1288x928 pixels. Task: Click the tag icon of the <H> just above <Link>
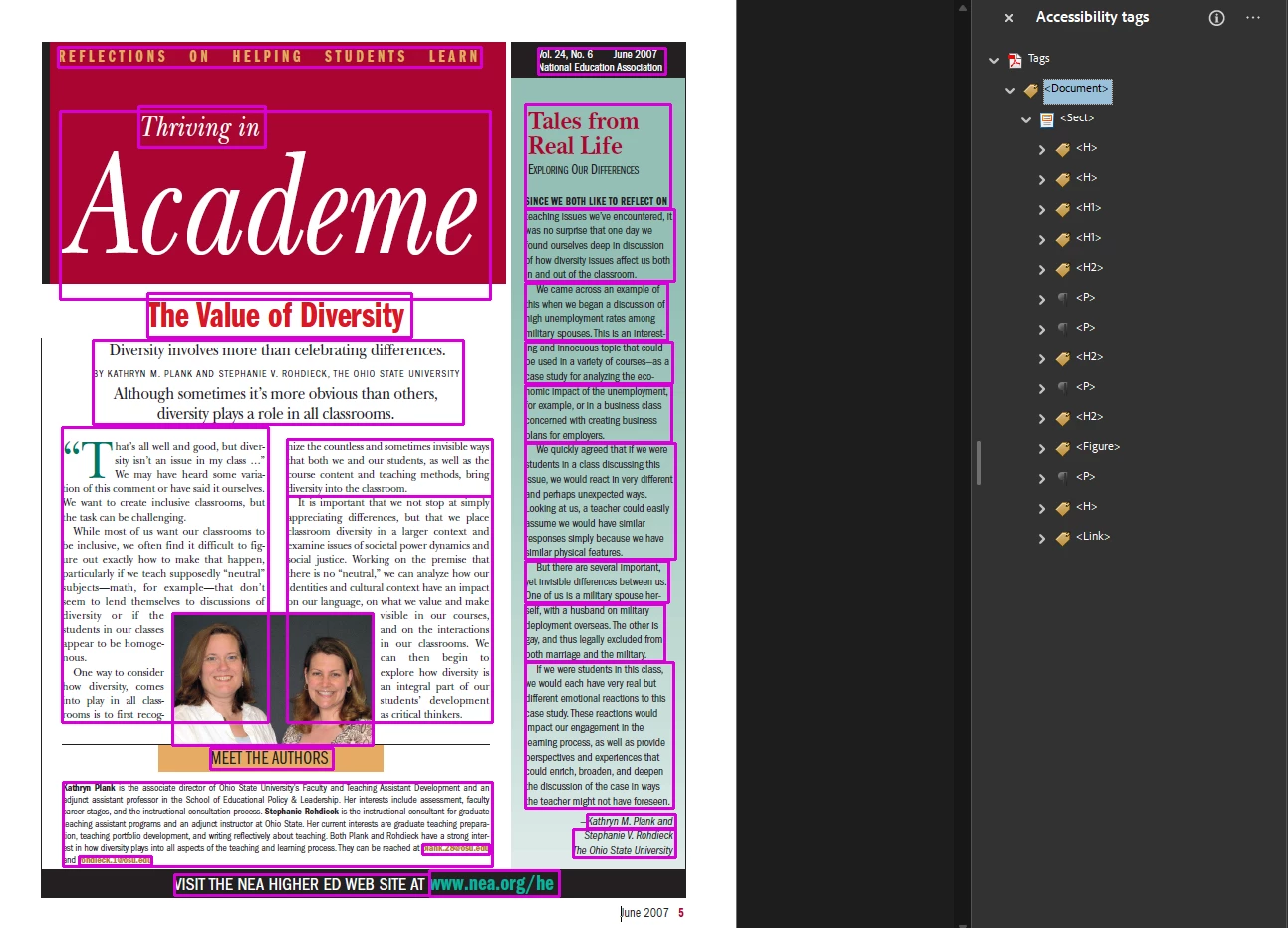(x=1063, y=508)
